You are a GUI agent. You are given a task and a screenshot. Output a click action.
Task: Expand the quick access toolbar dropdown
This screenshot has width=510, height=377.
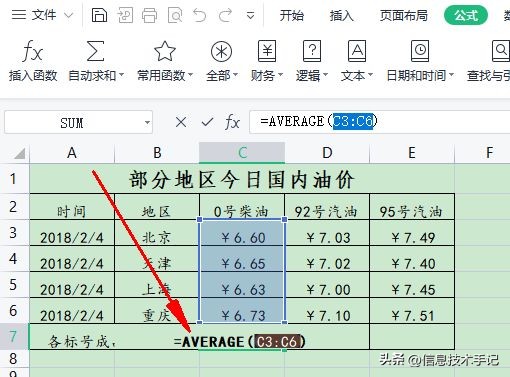[250, 16]
